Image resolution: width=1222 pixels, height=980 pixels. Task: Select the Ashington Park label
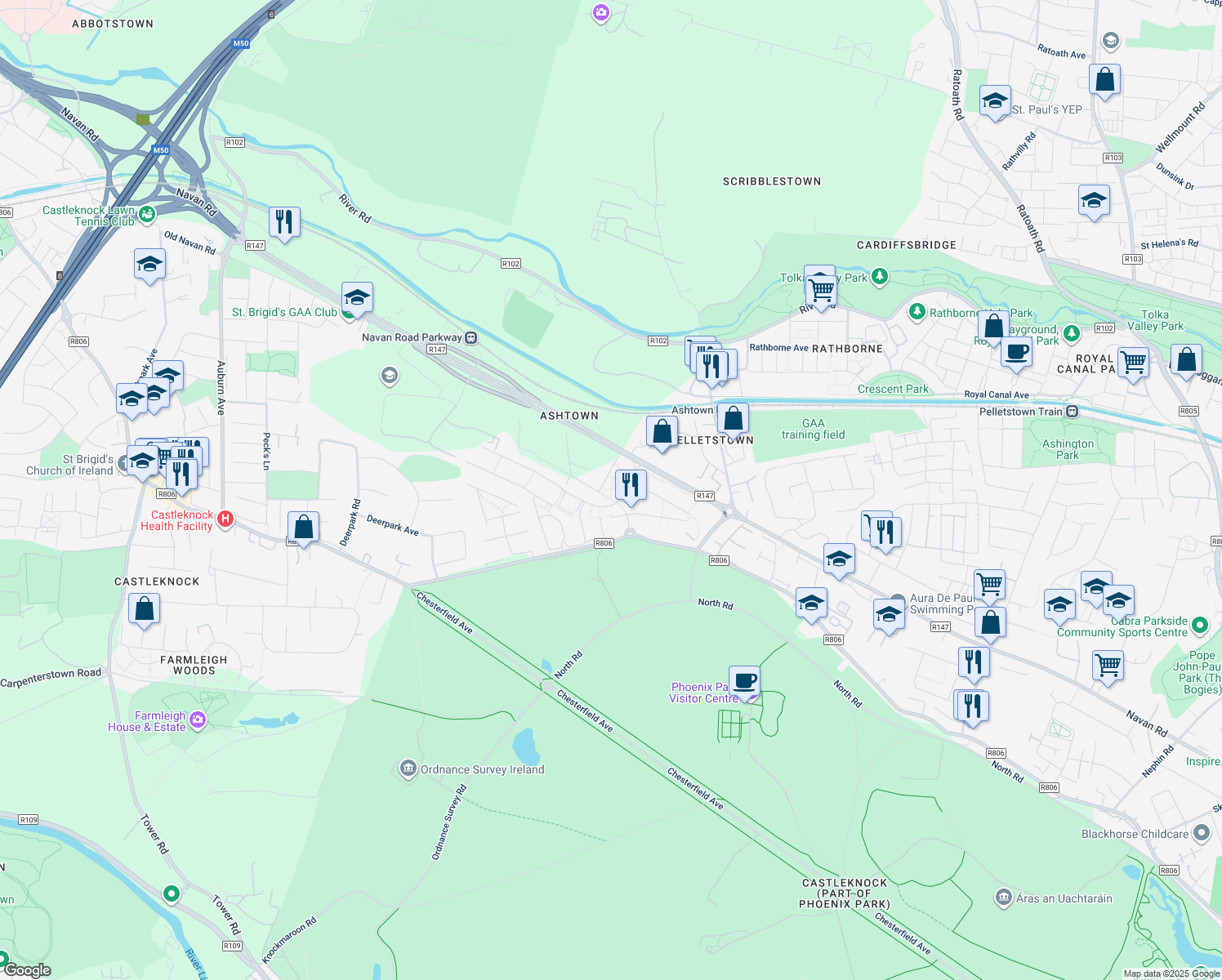pos(1068,449)
